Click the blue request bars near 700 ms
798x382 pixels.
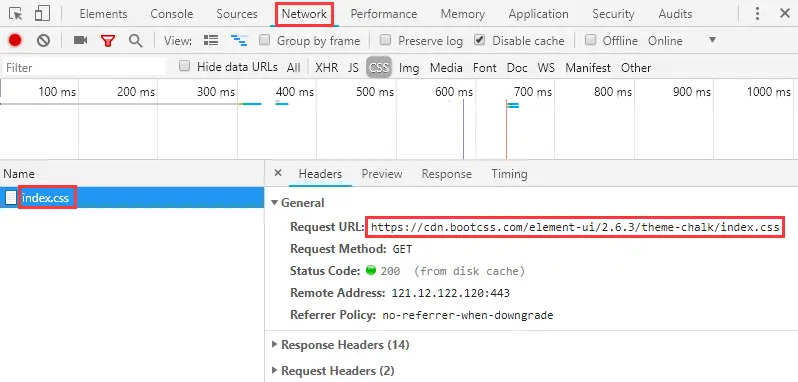pos(513,105)
